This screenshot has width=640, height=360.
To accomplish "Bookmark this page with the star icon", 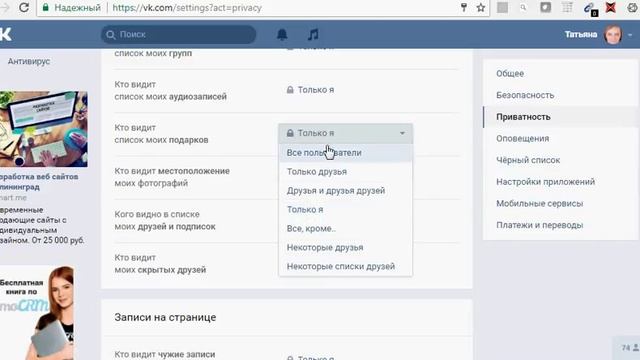I will pyautogui.click(x=481, y=8).
